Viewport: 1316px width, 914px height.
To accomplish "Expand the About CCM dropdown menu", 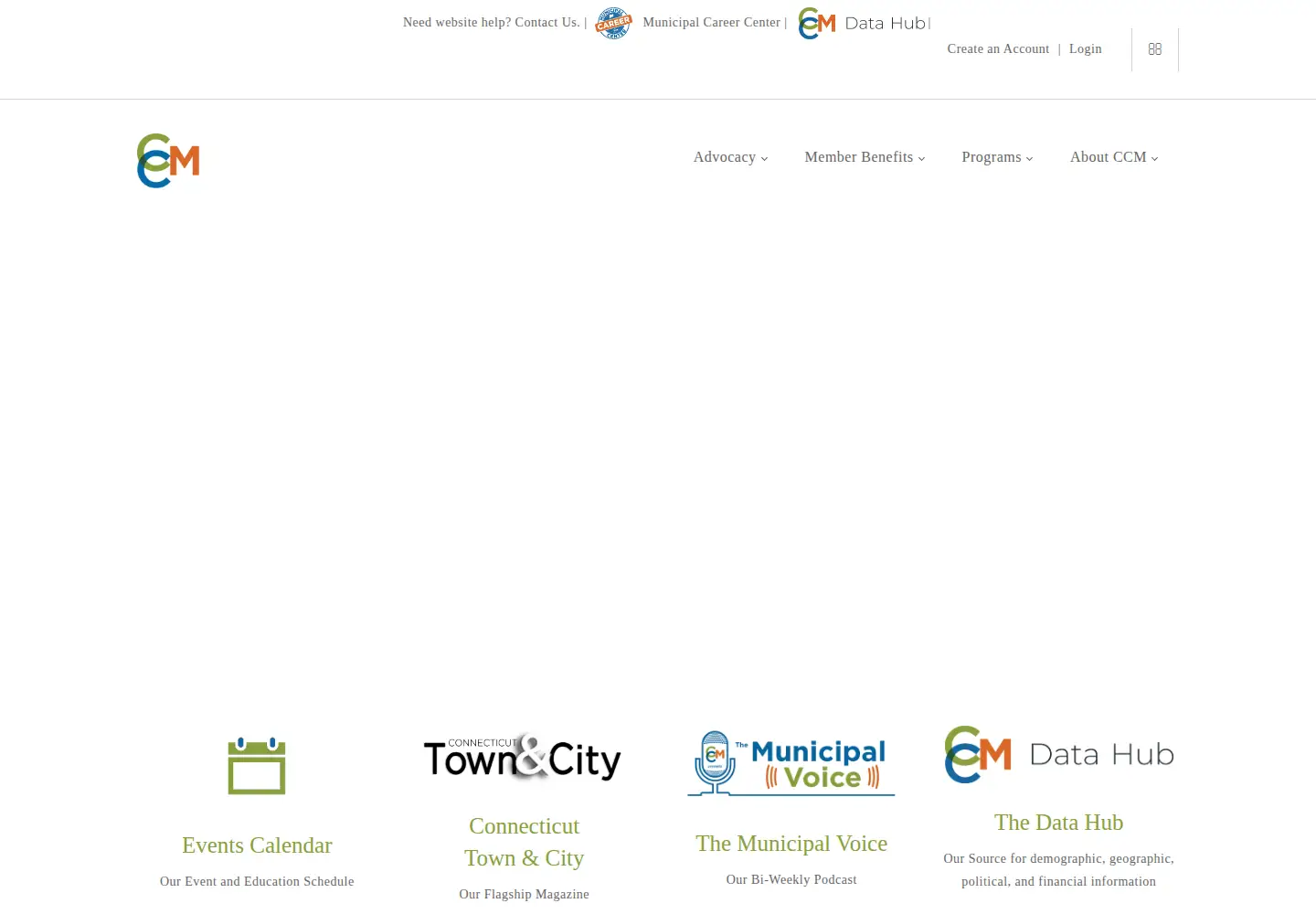I will (1114, 157).
